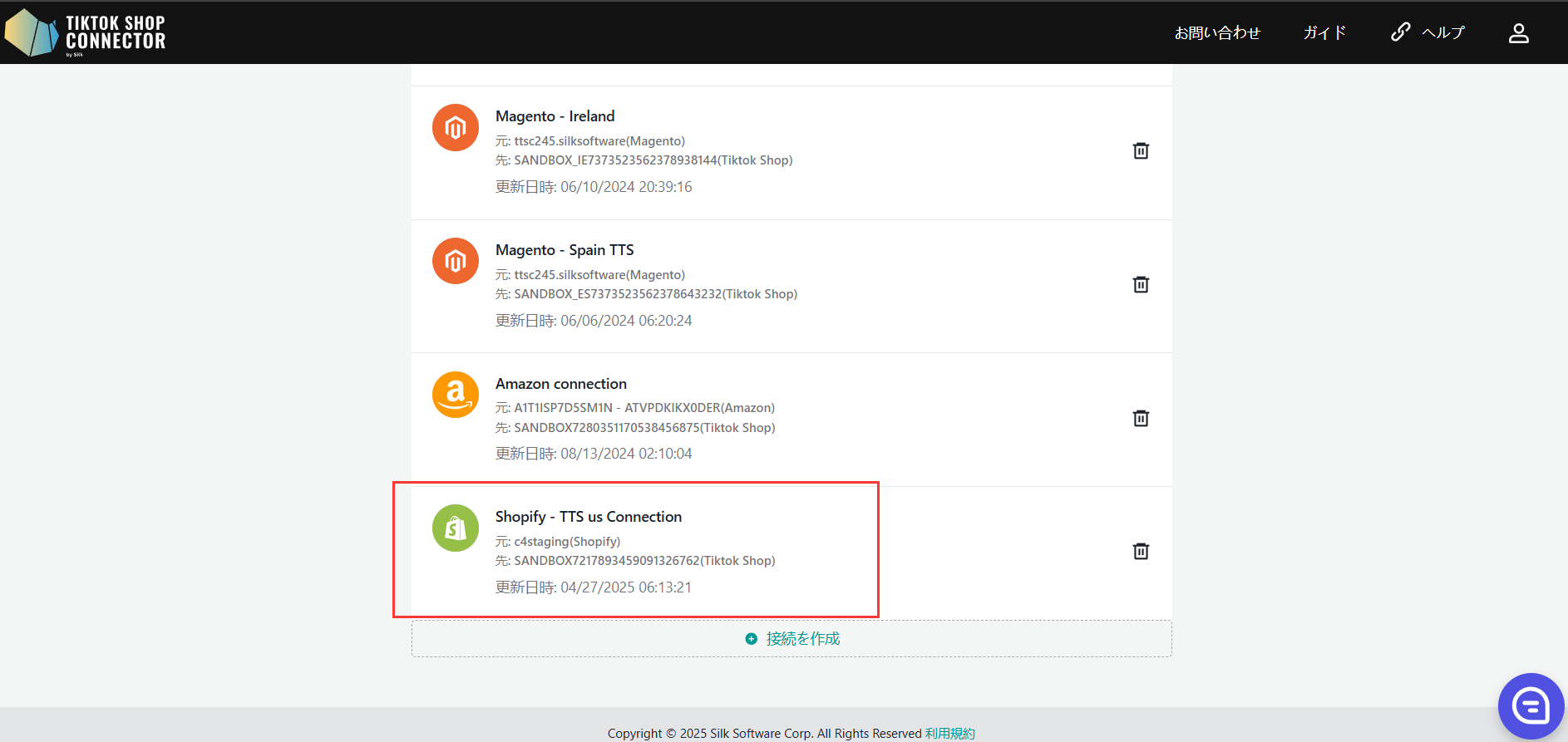Select 更新日時 04/27/2025 06:13:21
This screenshot has height=742, width=1568.
click(x=594, y=587)
